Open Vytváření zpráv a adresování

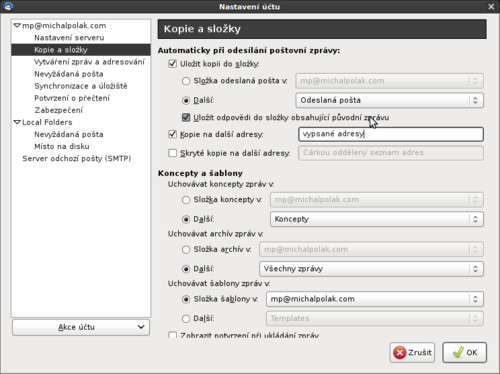[89, 62]
